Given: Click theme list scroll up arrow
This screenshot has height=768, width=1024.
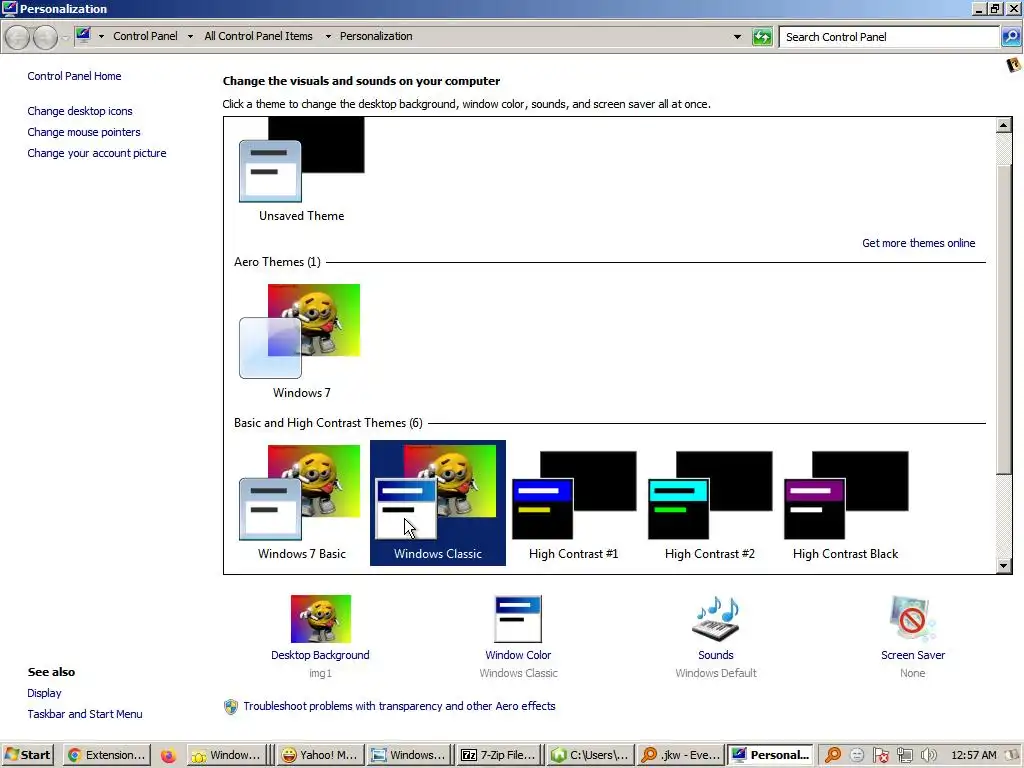Looking at the screenshot, I should pyautogui.click(x=1004, y=125).
